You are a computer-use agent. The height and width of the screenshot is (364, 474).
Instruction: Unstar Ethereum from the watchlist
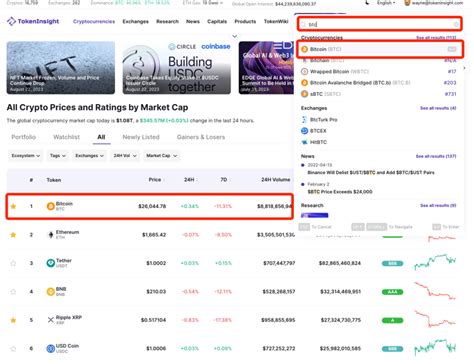13,235
